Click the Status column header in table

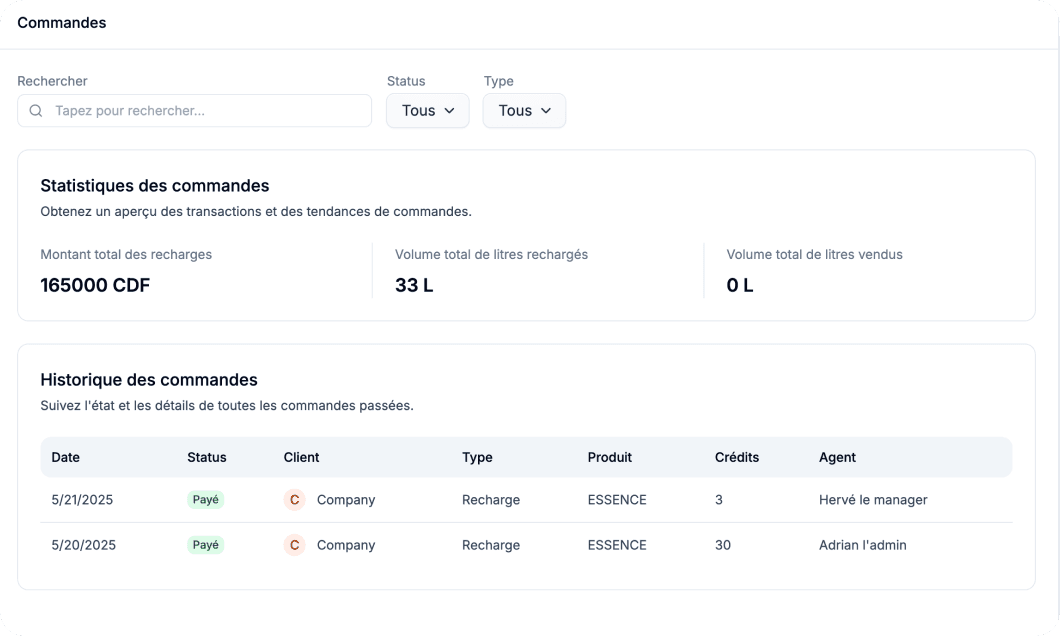[206, 457]
